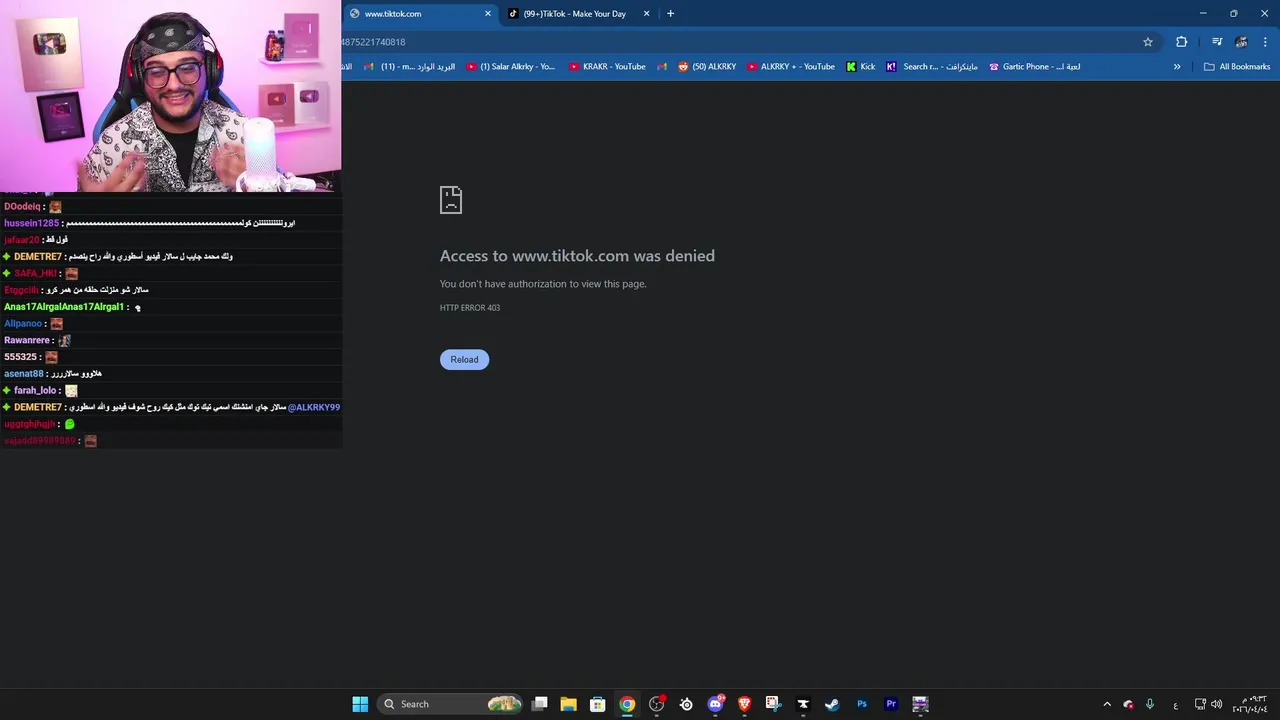Click the microphone tray icon
The image size is (1280, 720).
[x=1150, y=704]
